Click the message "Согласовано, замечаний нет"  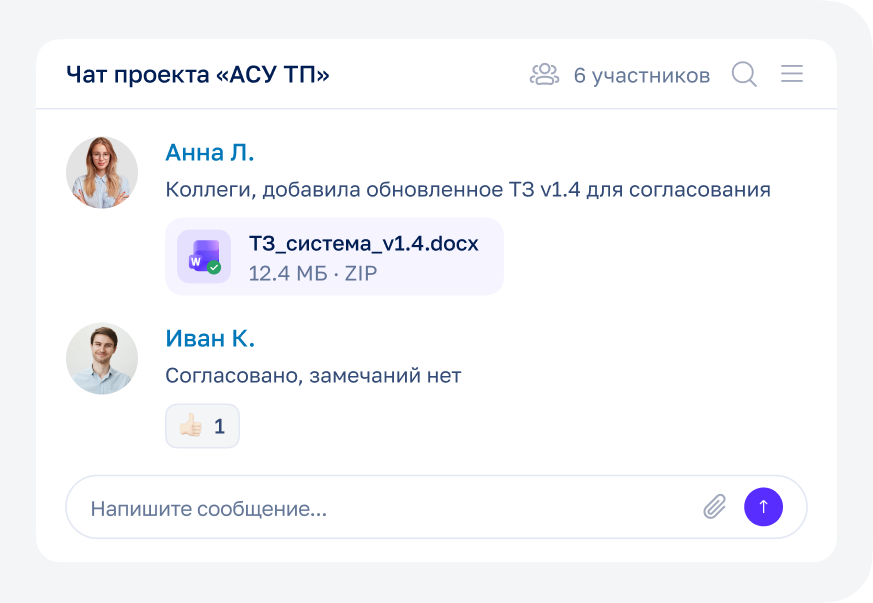[x=313, y=376]
